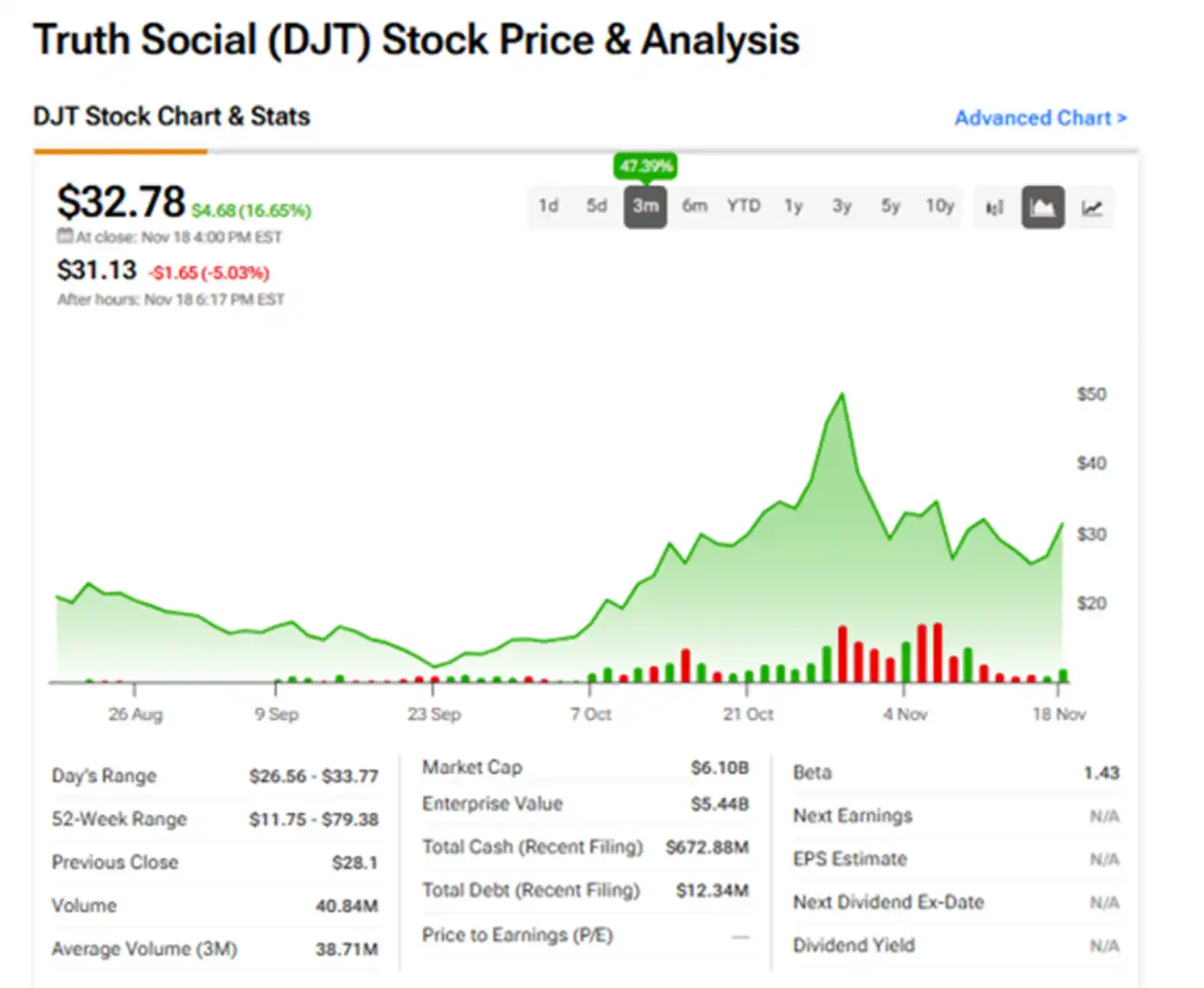
Task: Select the line chart type icon
Action: [1091, 207]
